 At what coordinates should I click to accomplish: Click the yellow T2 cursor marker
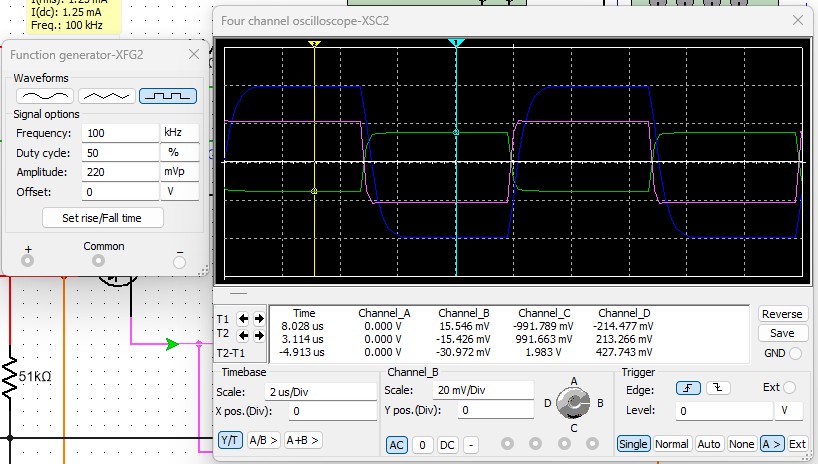(314, 44)
